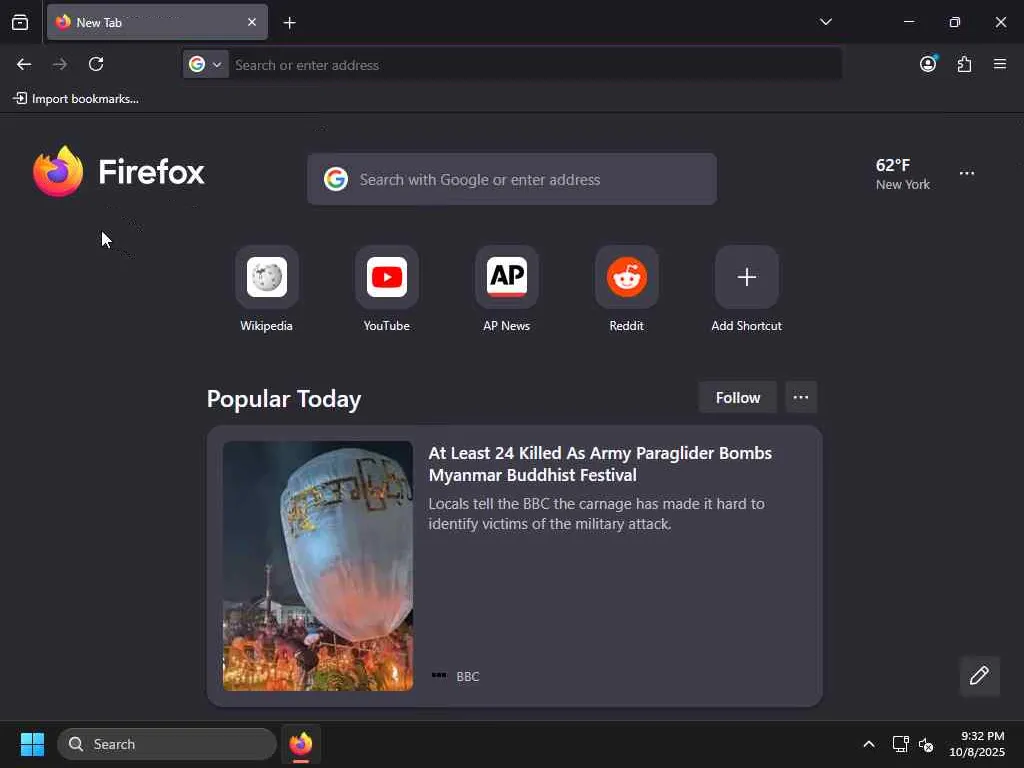Click the Wikipedia label text
1024x768 pixels.
(x=266, y=326)
